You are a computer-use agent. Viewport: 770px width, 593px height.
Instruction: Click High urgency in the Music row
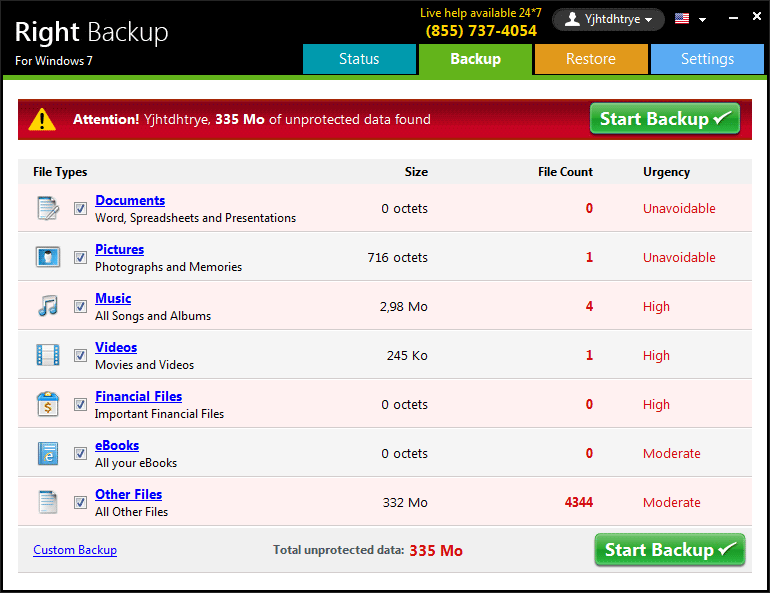click(656, 307)
